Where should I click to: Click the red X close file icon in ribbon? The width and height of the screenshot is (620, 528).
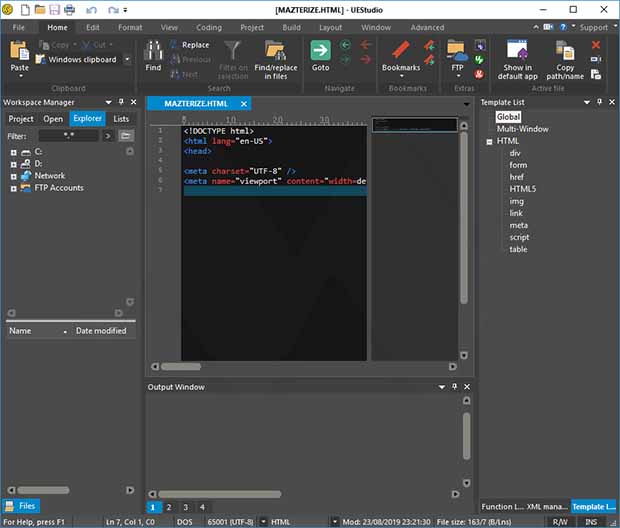[x=596, y=45]
